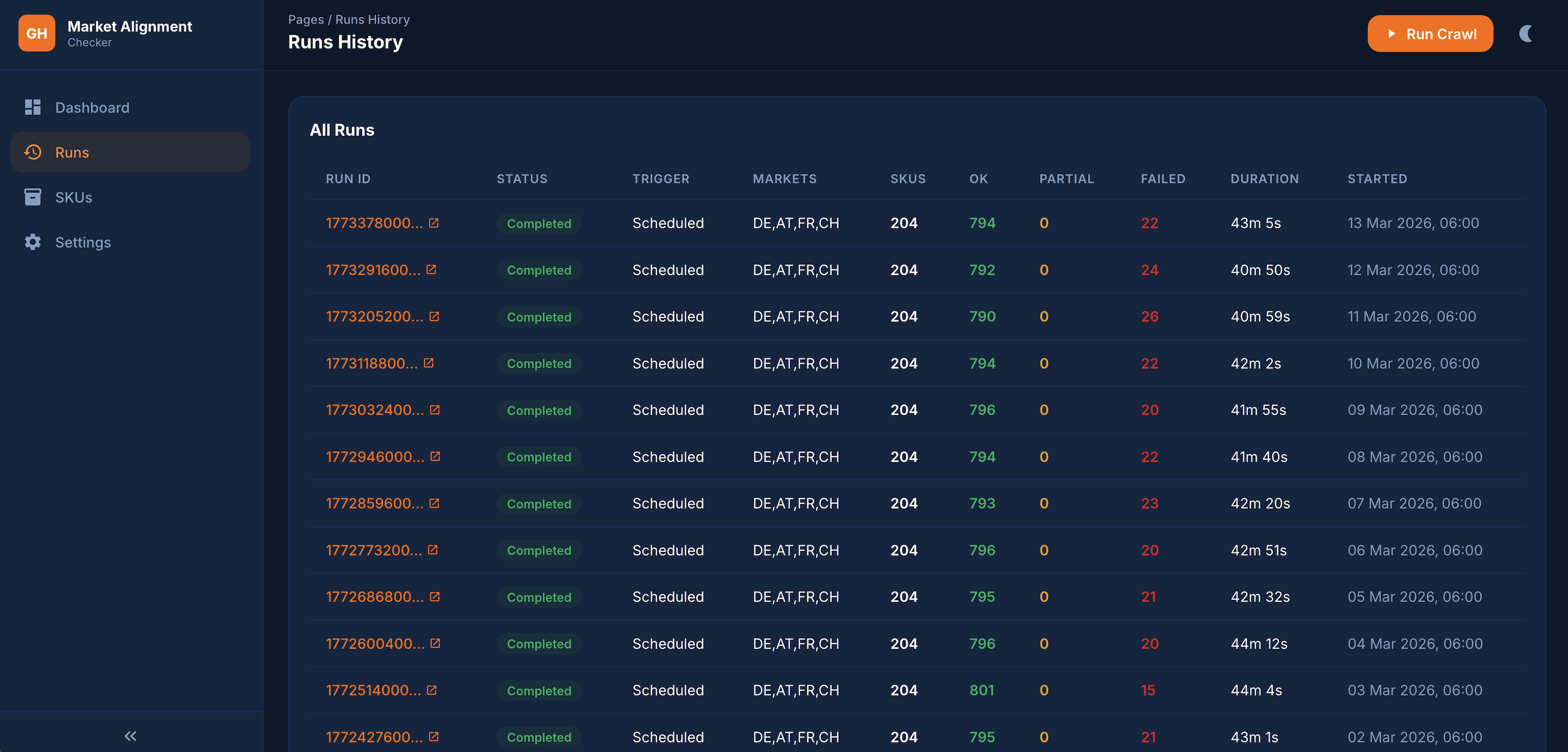The width and height of the screenshot is (1568, 752).
Task: Click the Pages breadcrumb
Action: pyautogui.click(x=306, y=20)
